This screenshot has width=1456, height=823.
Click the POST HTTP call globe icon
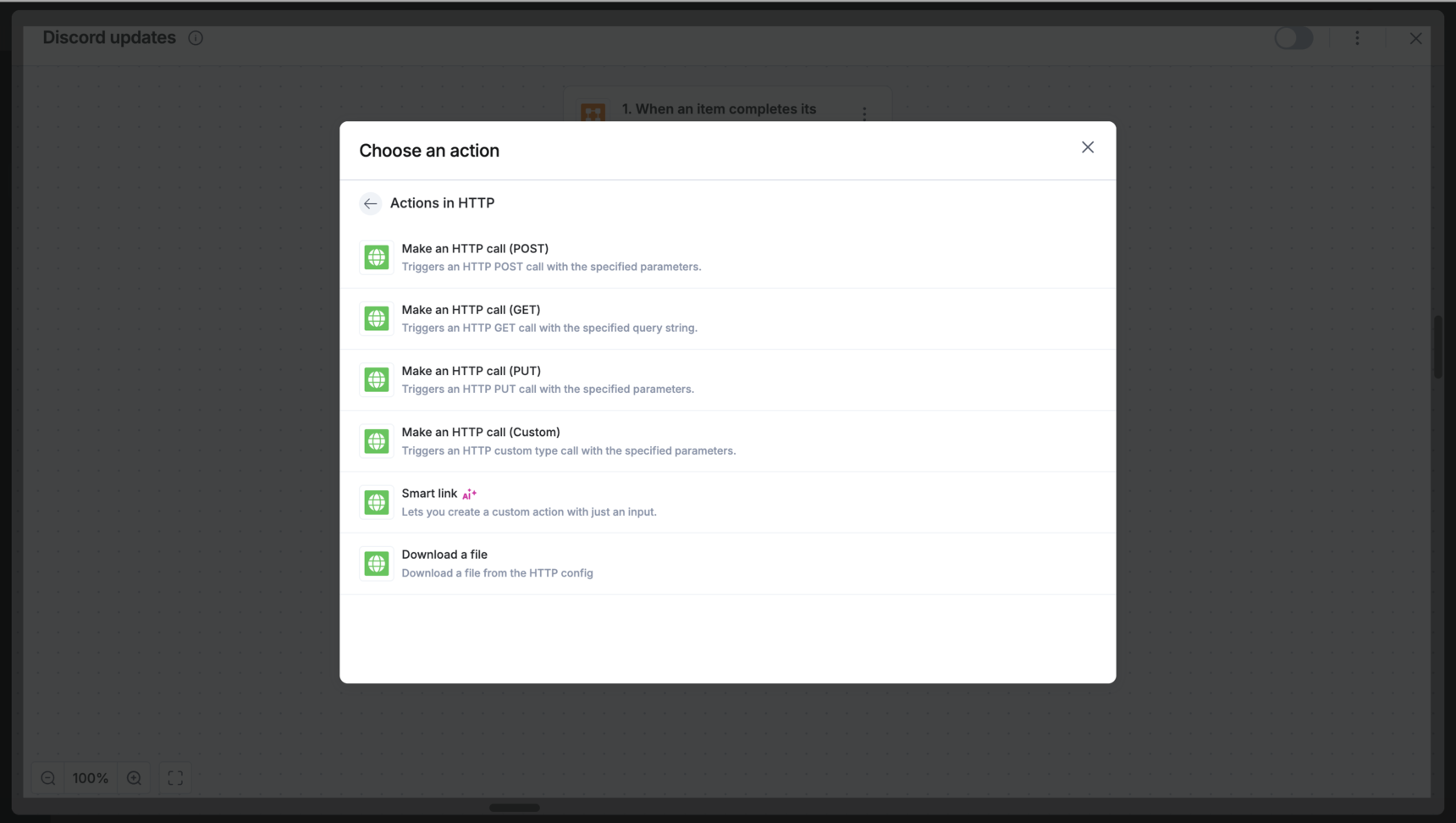click(377, 257)
